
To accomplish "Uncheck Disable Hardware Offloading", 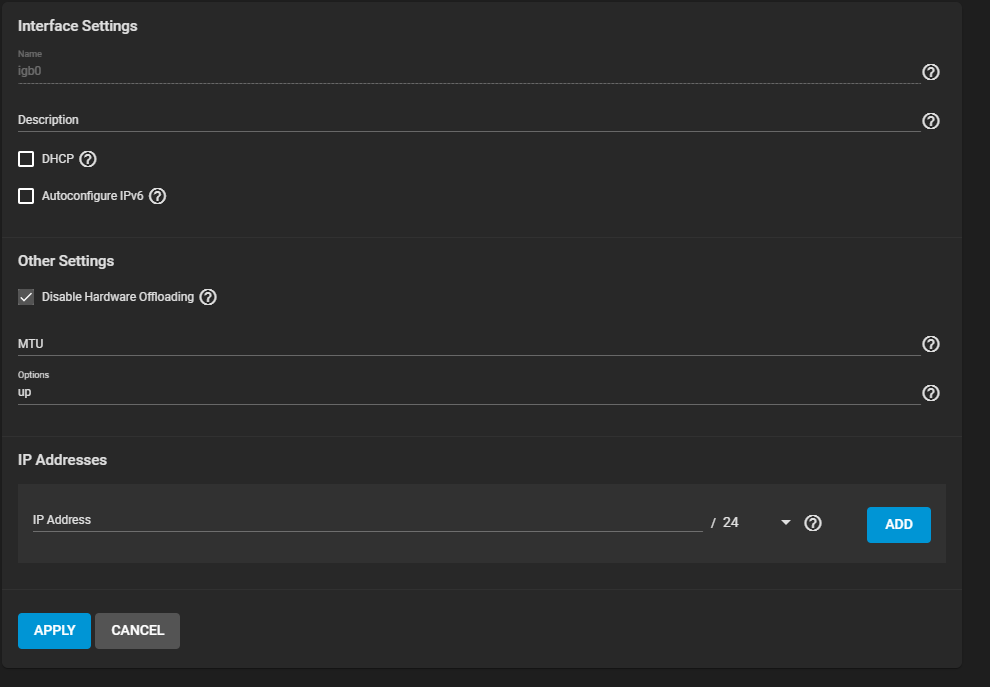I will point(26,297).
